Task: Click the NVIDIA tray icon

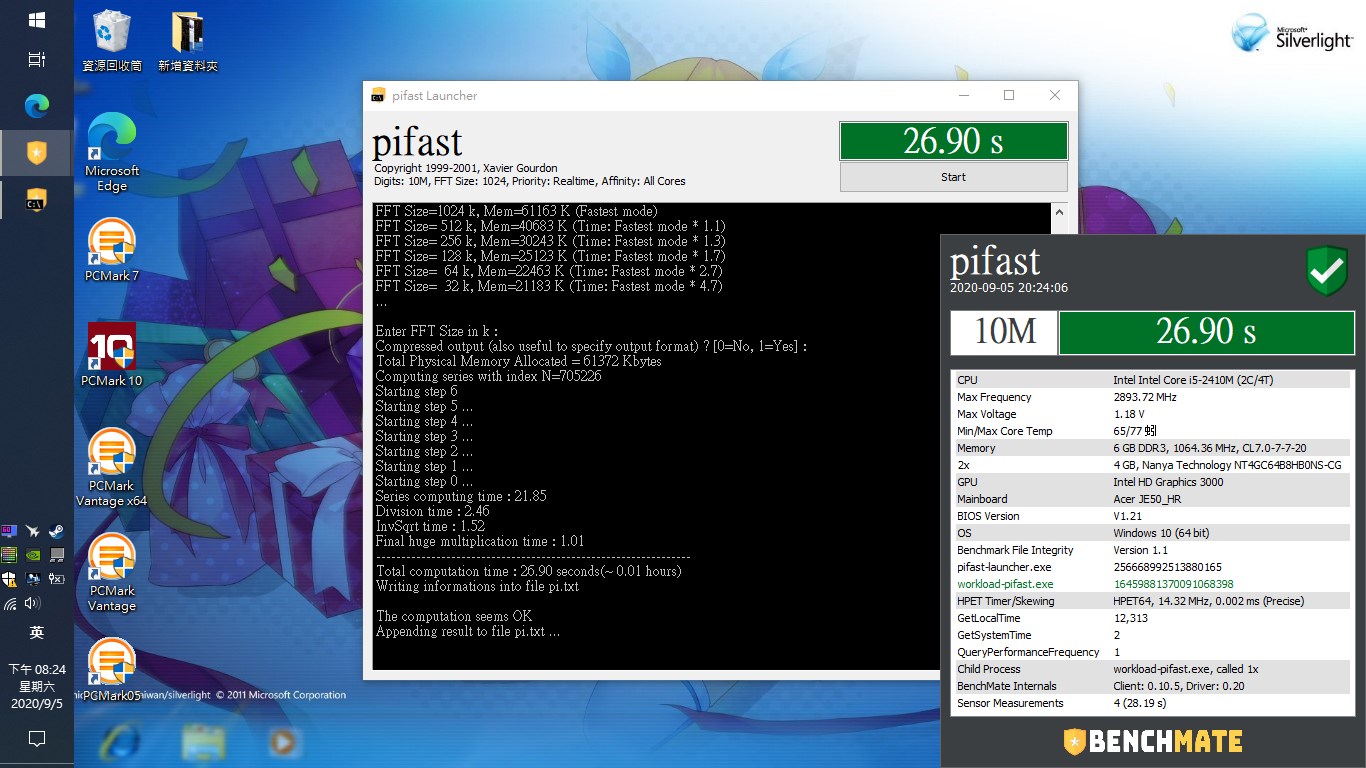Action: 33,555
